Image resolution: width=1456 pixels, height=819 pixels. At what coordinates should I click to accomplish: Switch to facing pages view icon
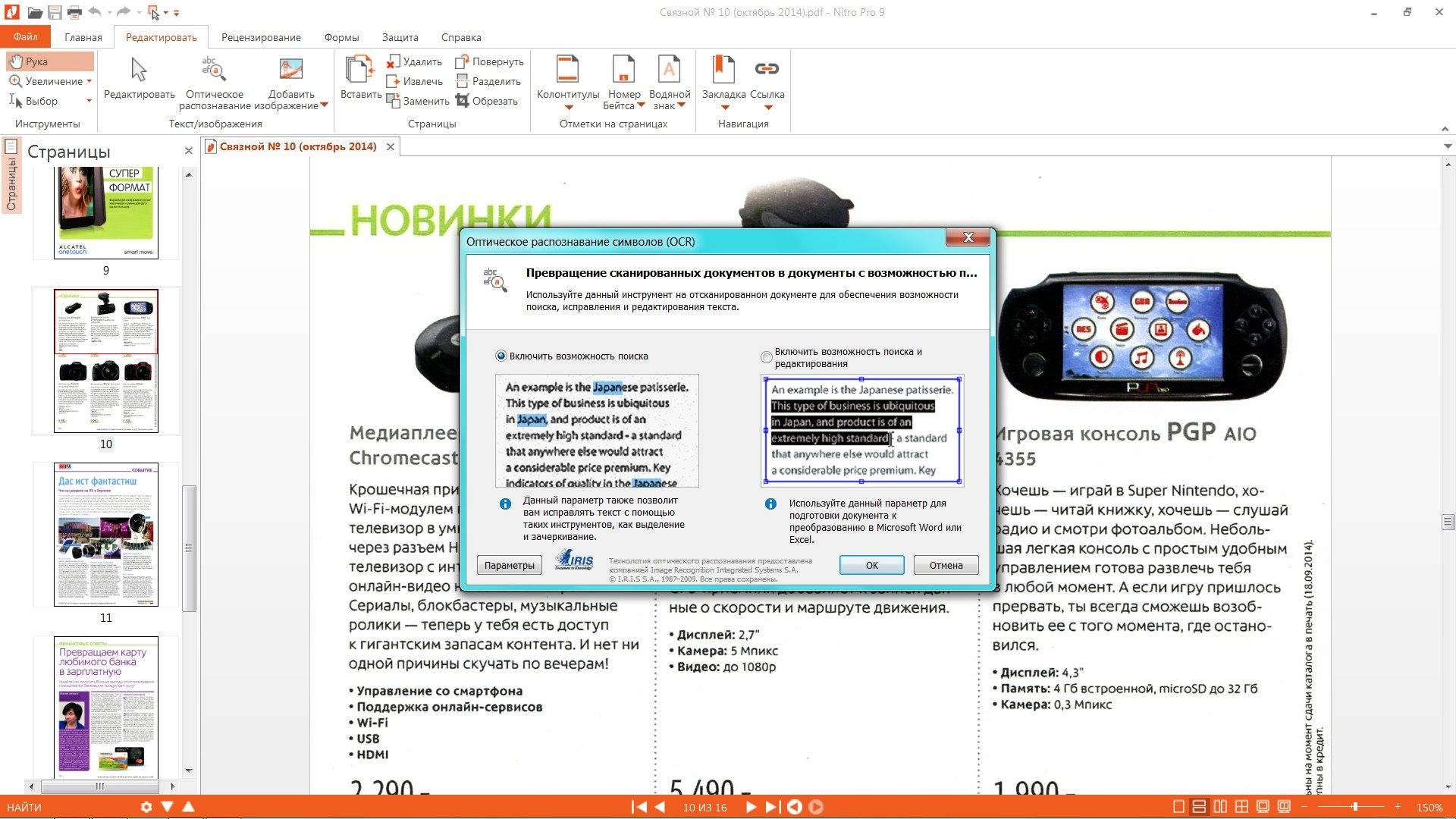[1220, 807]
